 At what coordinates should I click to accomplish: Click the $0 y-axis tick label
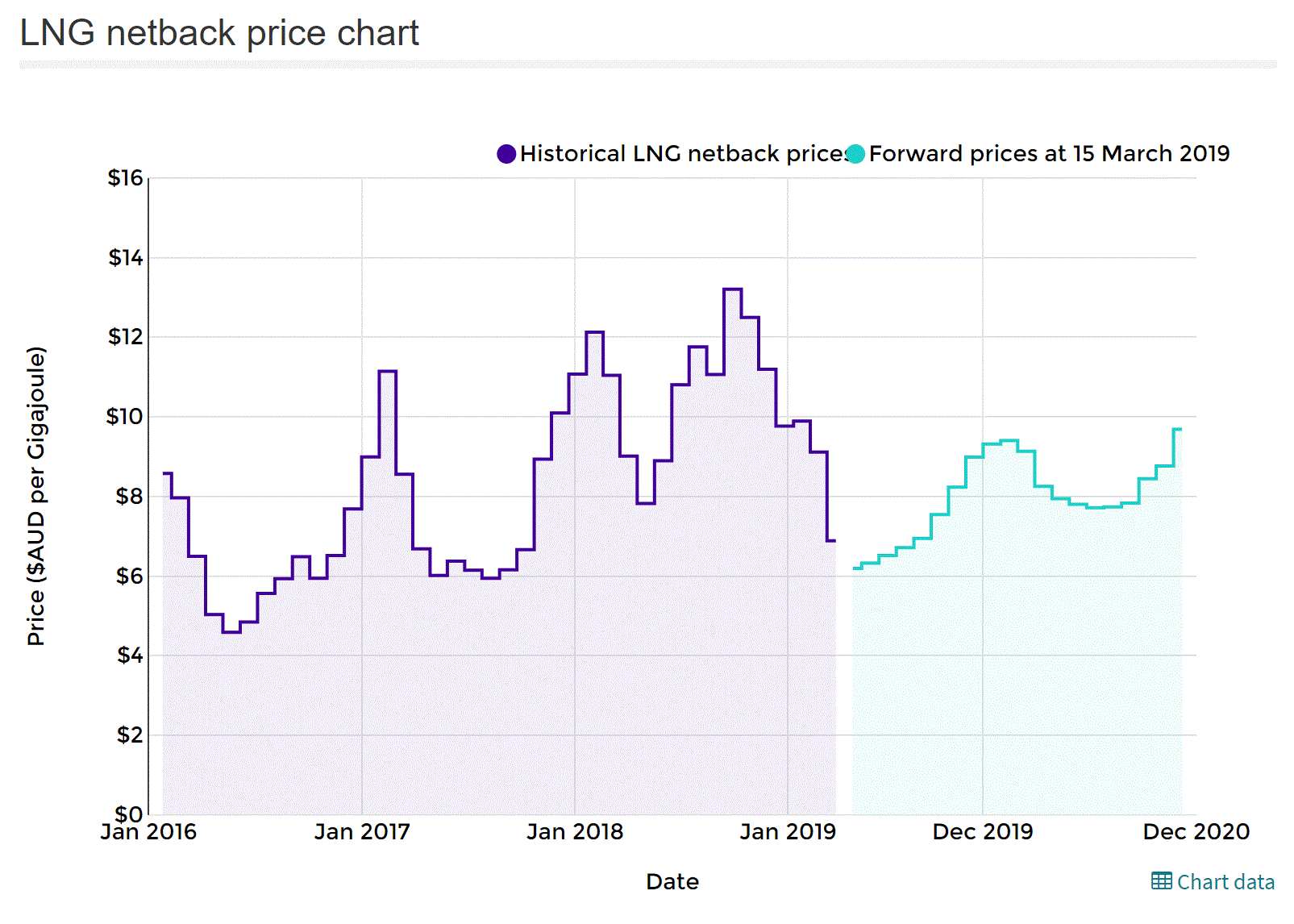click(x=128, y=814)
